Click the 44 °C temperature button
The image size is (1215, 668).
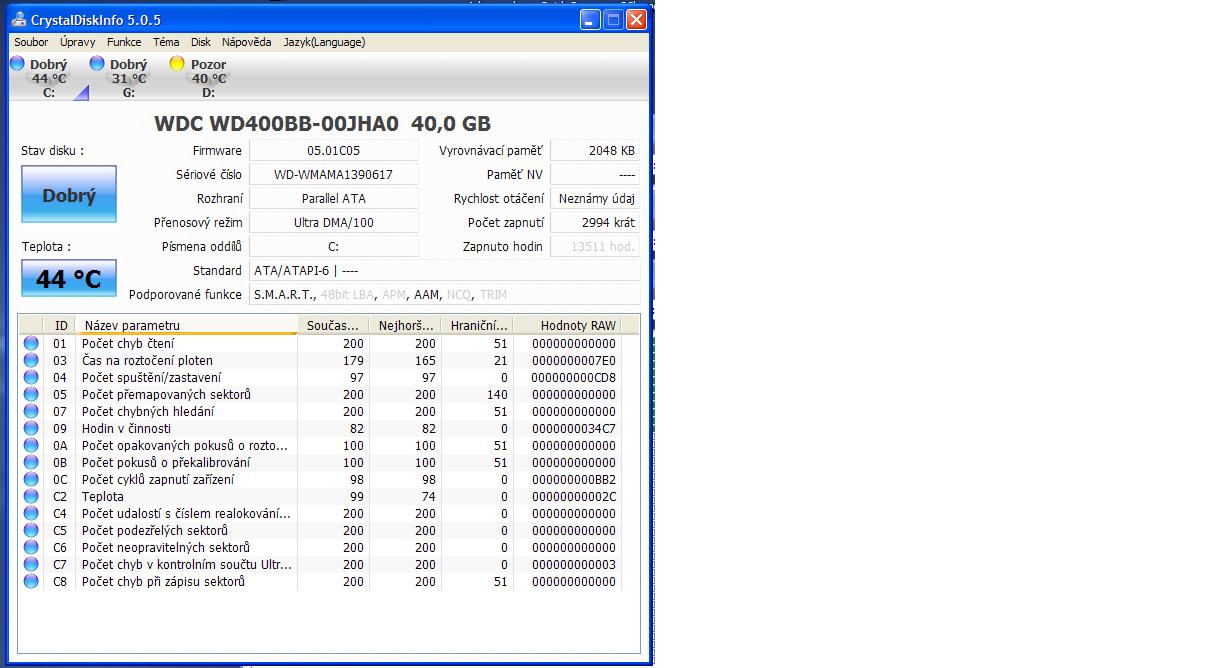[69, 278]
